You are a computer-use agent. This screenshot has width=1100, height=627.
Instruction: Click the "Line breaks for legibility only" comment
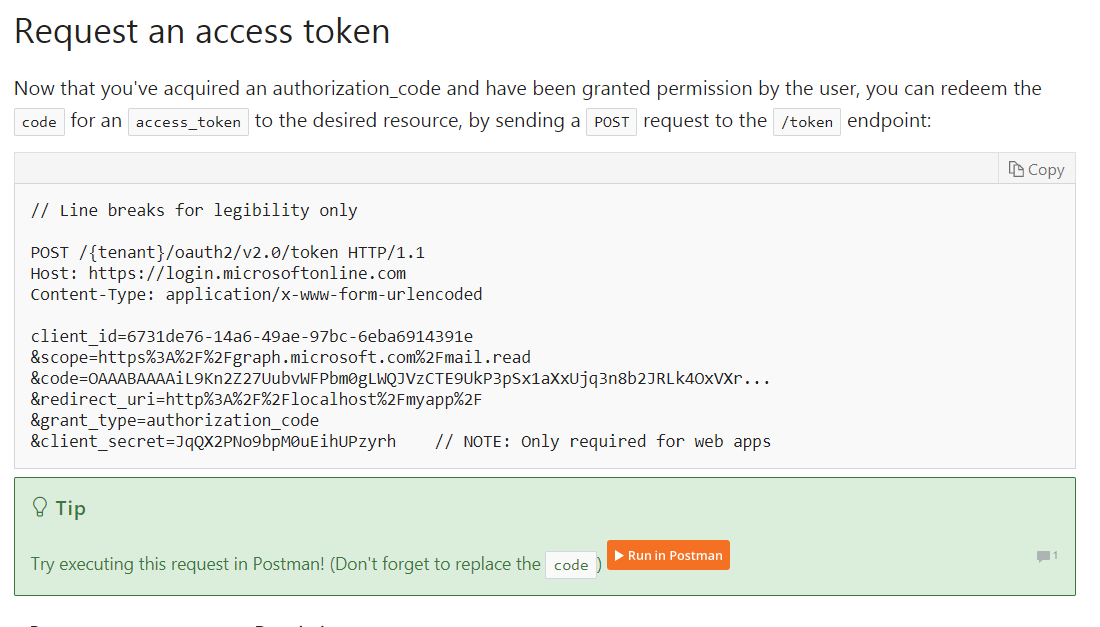pos(194,210)
